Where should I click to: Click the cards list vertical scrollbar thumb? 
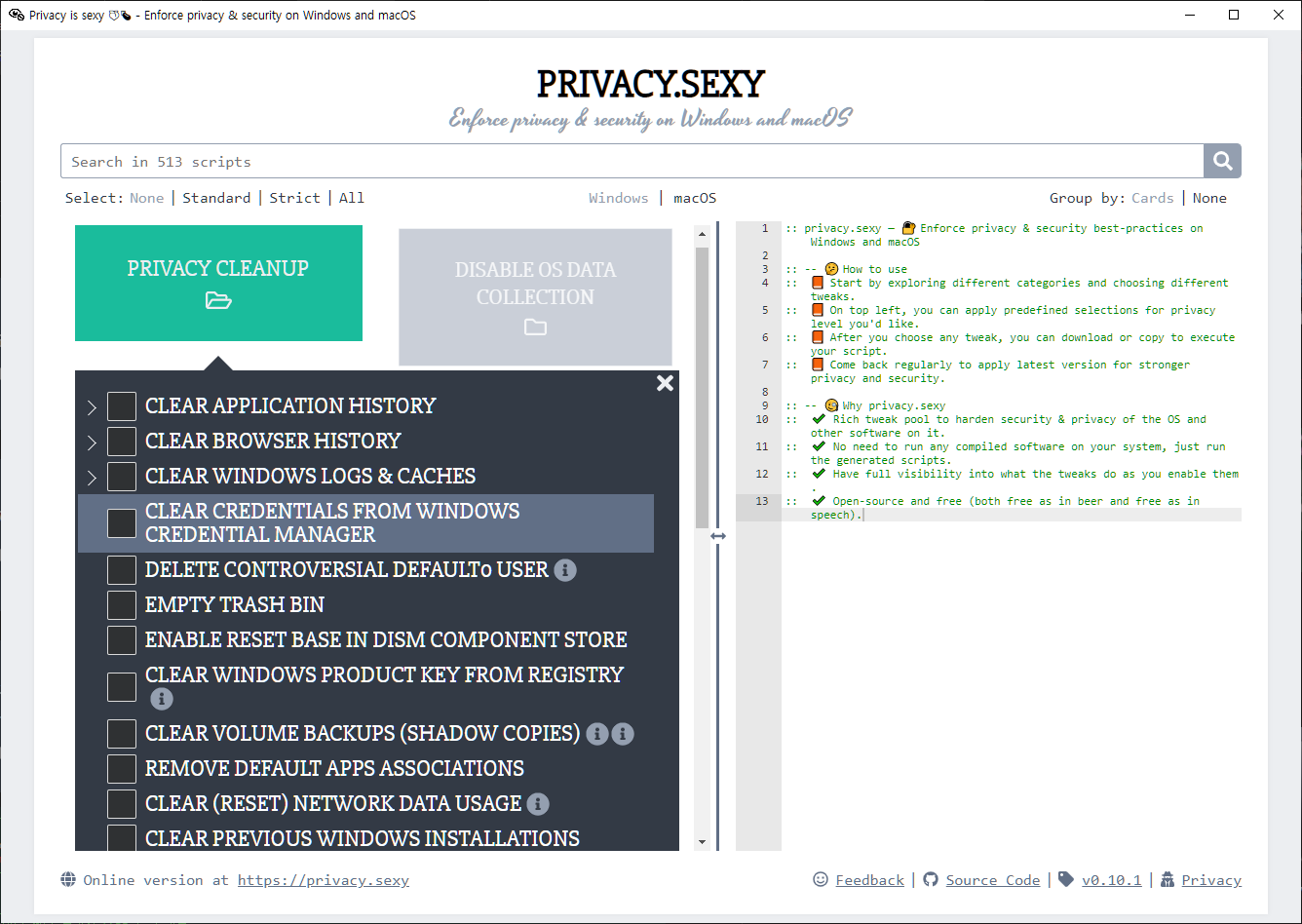[x=702, y=387]
